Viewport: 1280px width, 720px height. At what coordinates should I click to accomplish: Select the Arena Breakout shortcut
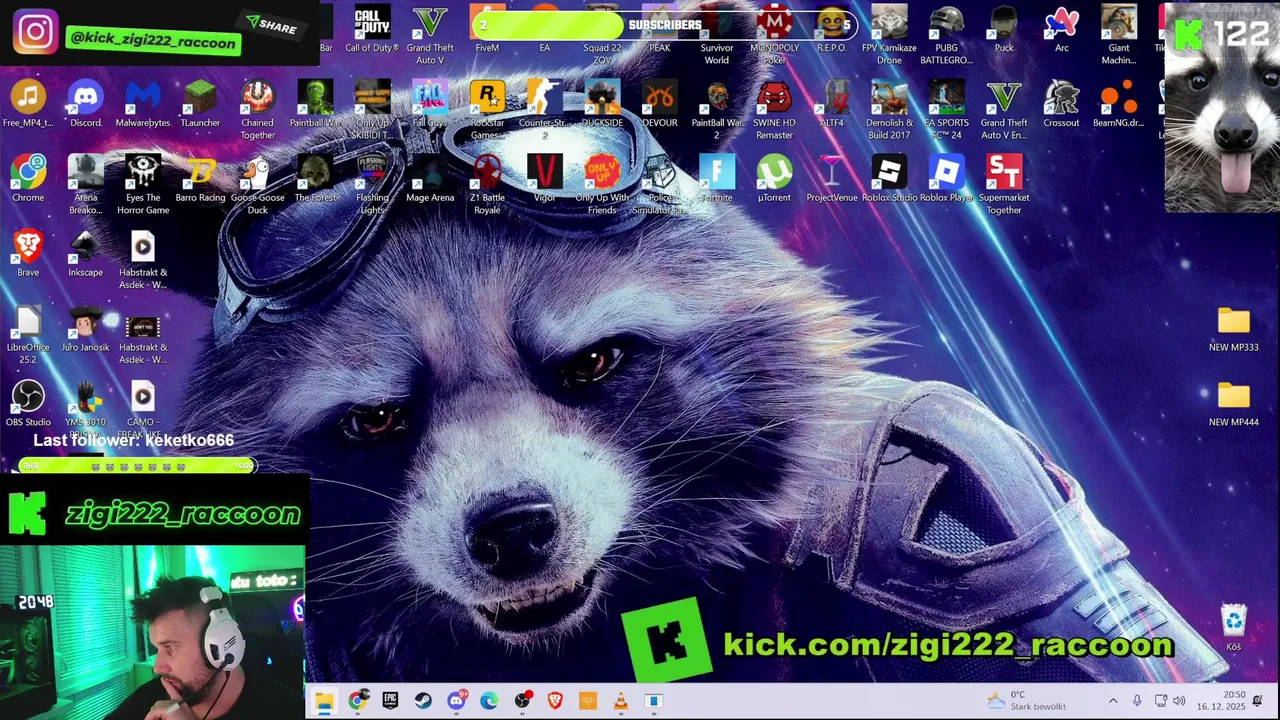click(x=85, y=185)
